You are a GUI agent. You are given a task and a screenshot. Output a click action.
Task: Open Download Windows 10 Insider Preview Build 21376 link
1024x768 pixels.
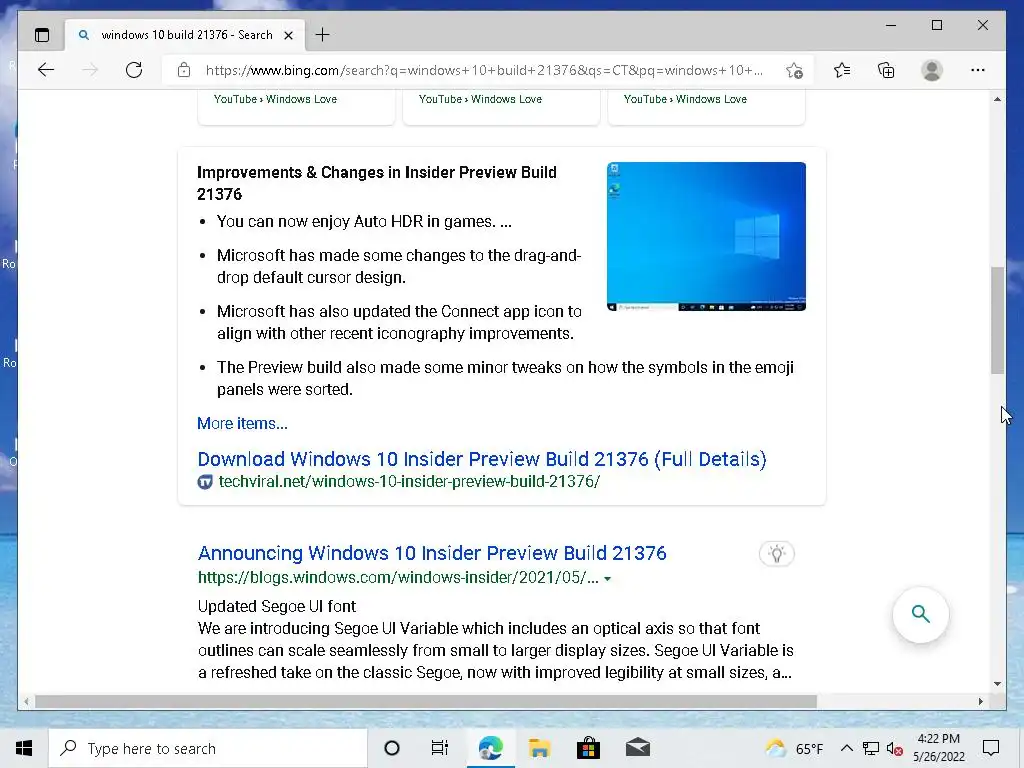pyautogui.click(x=482, y=459)
